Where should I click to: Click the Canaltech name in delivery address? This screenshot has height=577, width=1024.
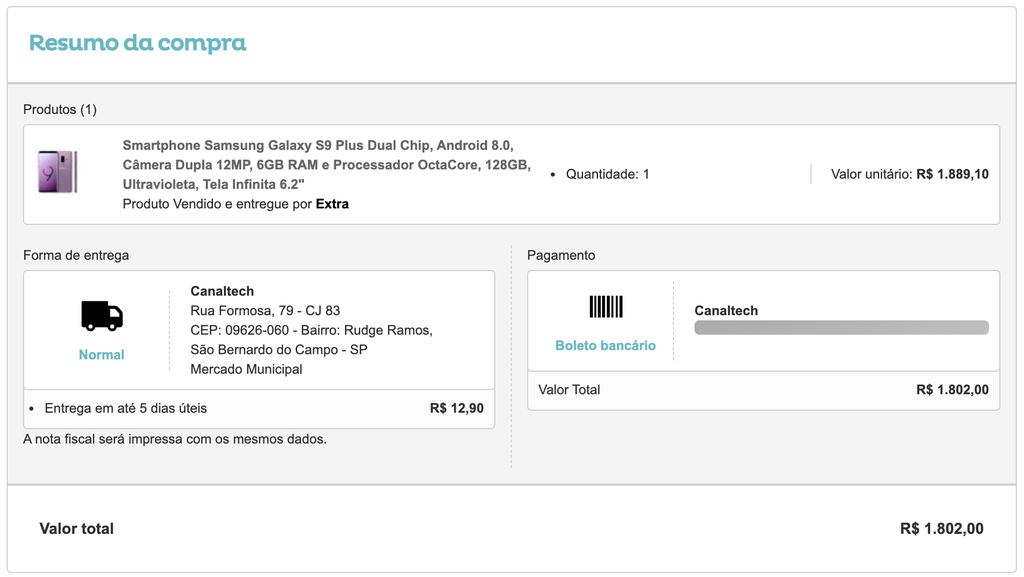[x=222, y=291]
